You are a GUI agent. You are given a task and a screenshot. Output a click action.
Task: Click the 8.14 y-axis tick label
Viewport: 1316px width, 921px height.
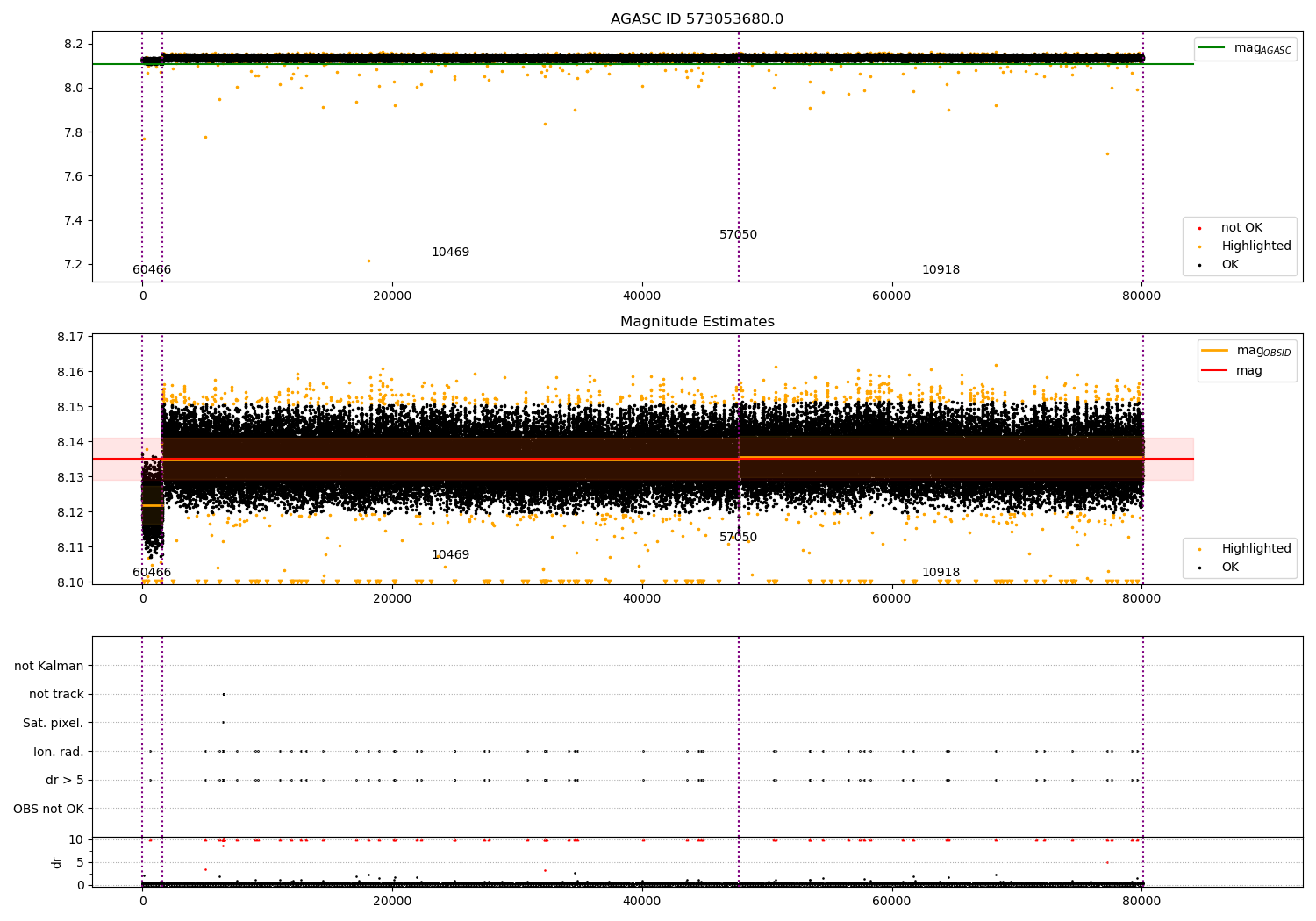click(x=70, y=442)
